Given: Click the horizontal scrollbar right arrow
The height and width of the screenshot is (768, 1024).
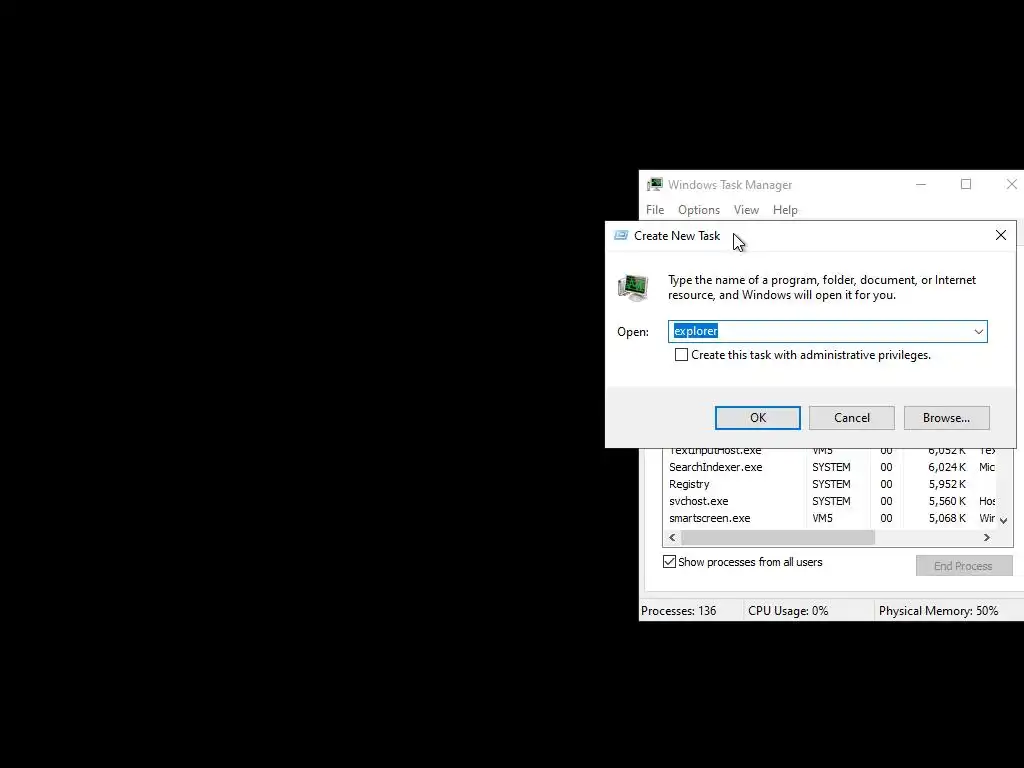Looking at the screenshot, I should click(987, 537).
